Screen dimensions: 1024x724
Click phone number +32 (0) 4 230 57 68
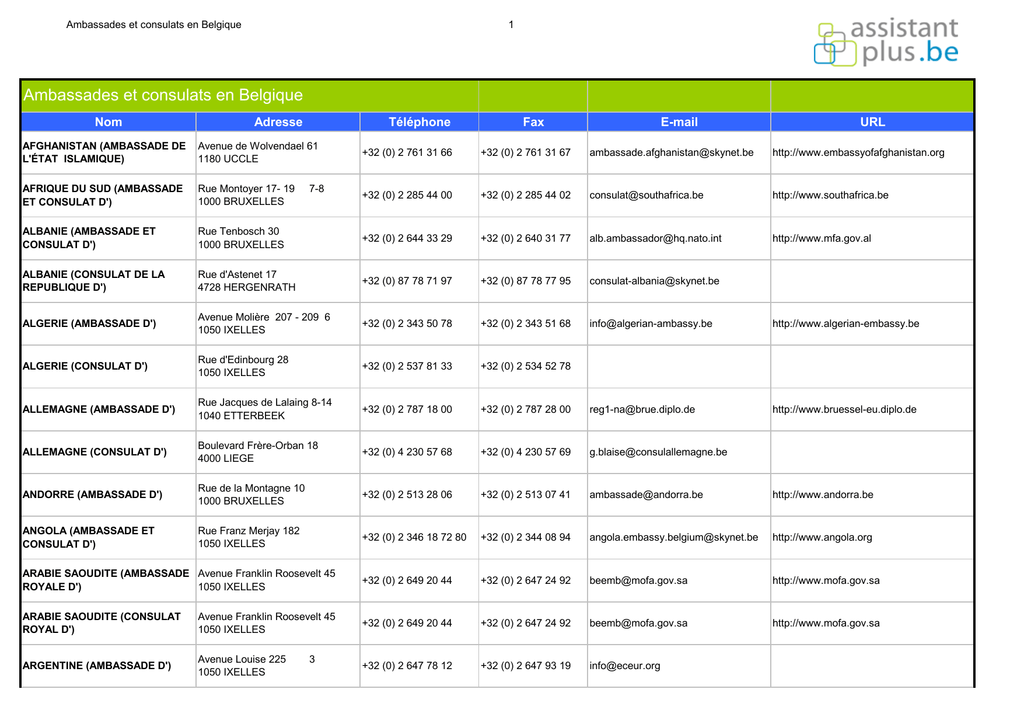(407, 452)
